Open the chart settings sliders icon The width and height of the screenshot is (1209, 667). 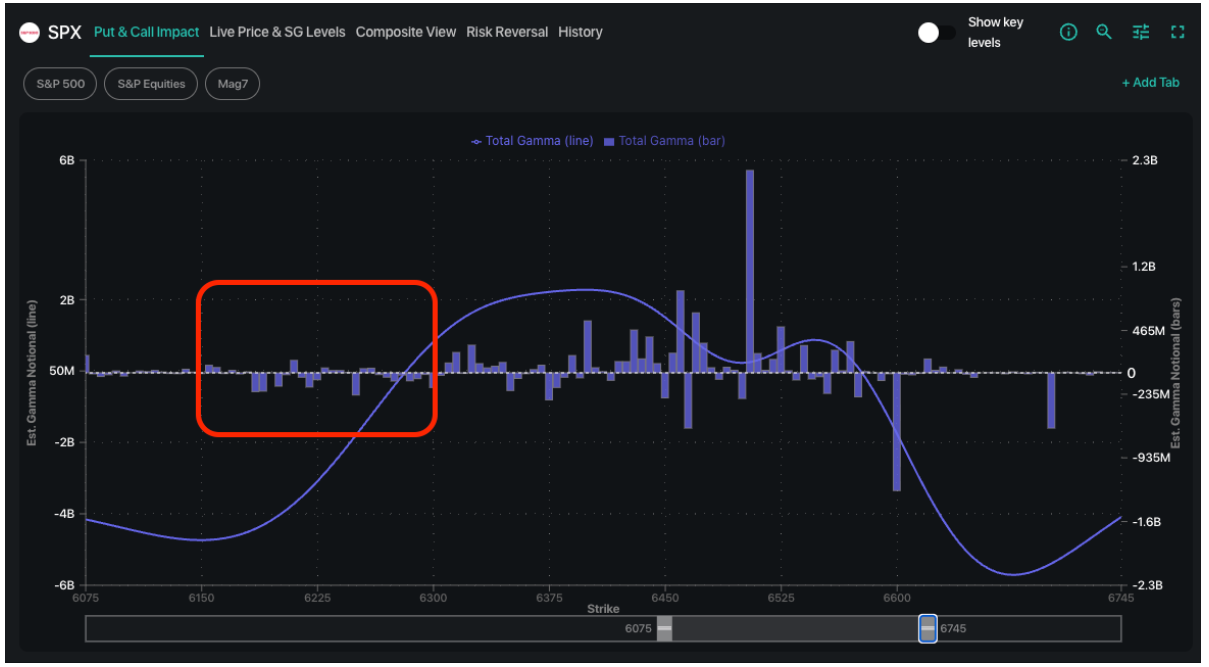[x=1141, y=32]
